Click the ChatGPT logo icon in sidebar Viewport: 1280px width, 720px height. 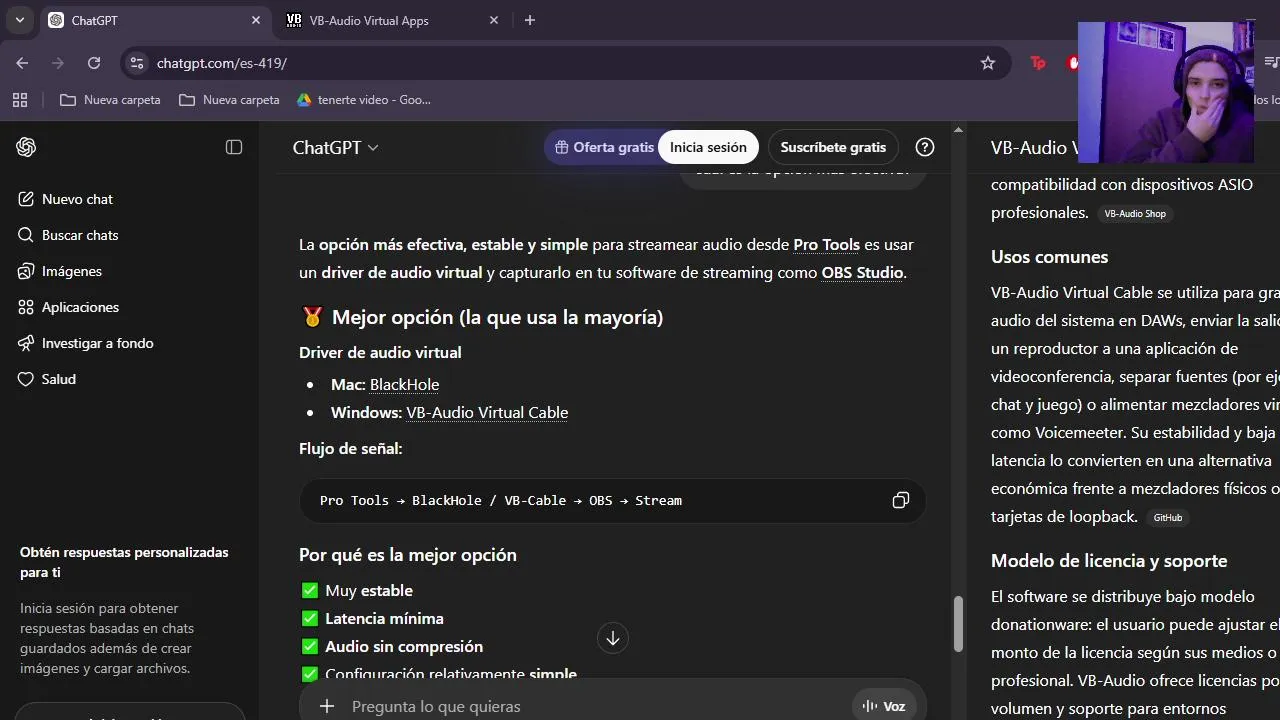tap(26, 147)
